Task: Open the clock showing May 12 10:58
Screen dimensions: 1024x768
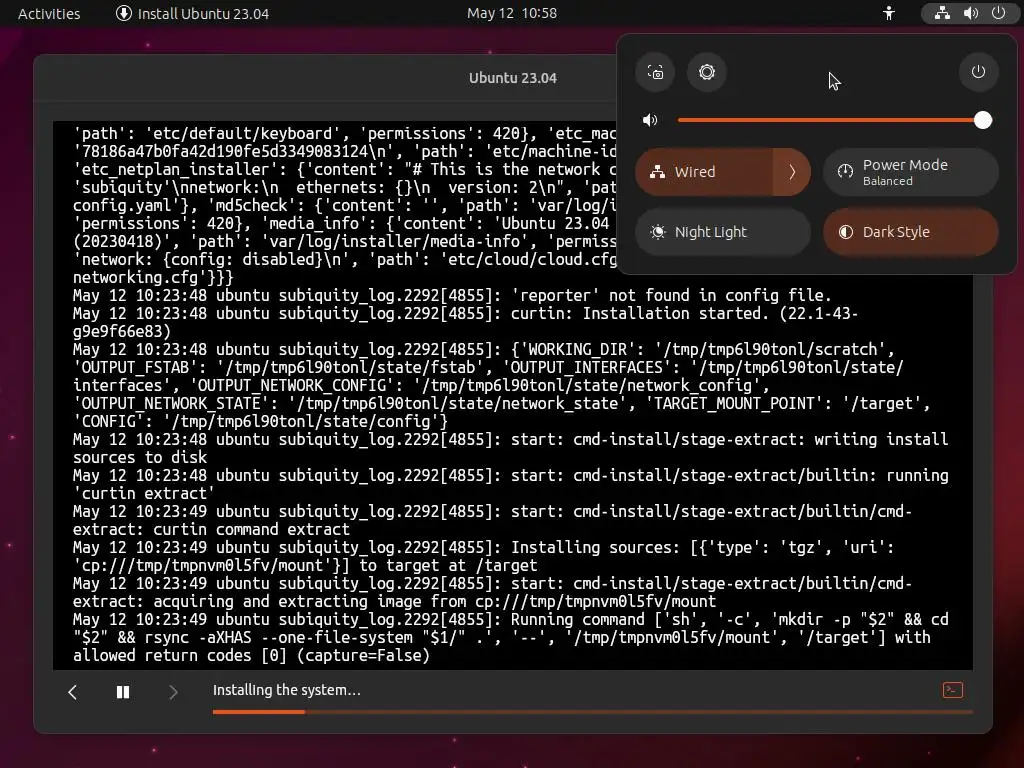Action: 511,13
